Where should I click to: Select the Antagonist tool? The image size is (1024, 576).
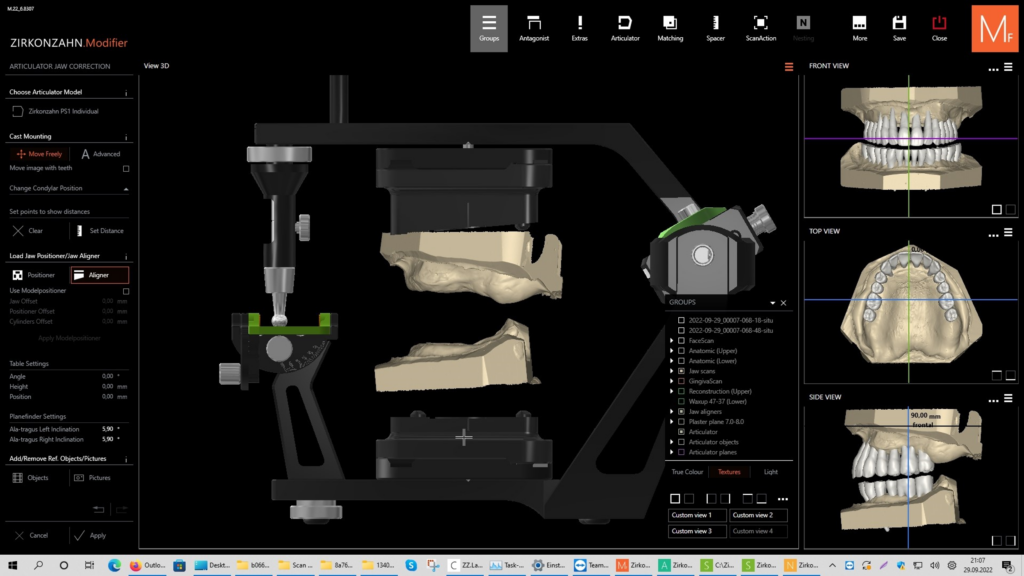(x=534, y=29)
